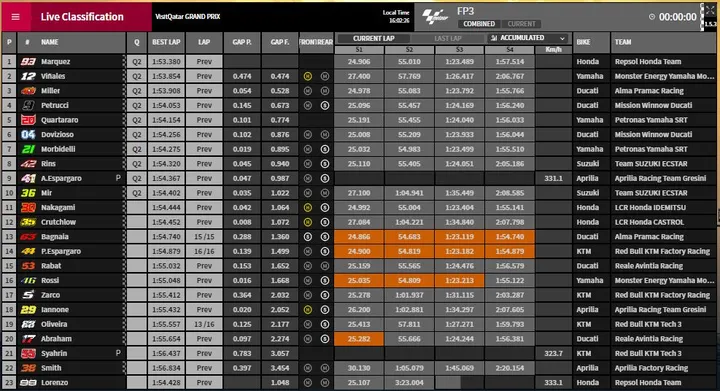
Task: Click the LAP column header
Action: pyautogui.click(x=204, y=42)
